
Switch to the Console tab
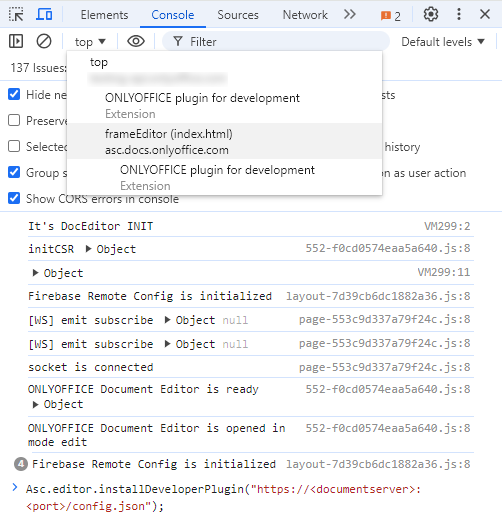click(x=173, y=15)
